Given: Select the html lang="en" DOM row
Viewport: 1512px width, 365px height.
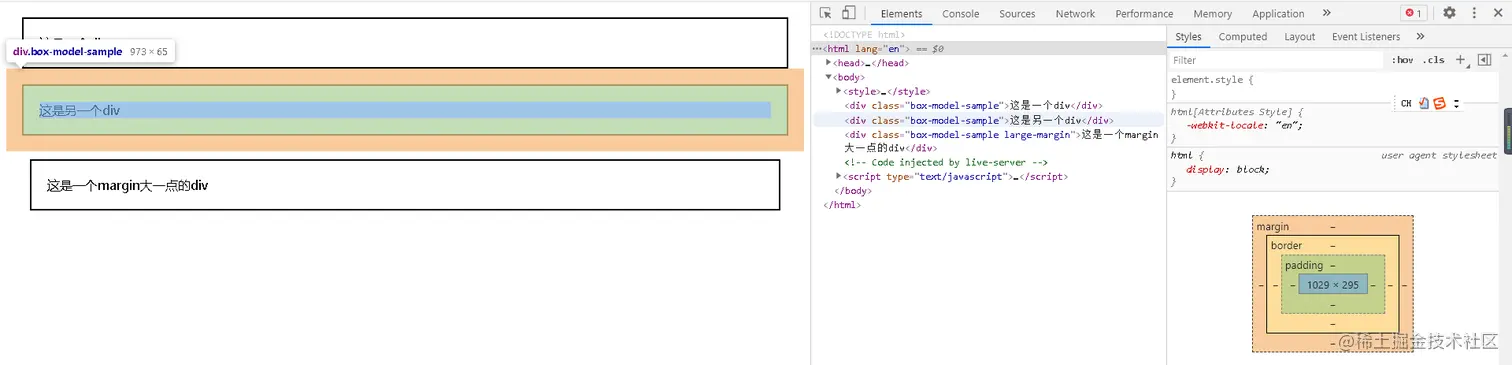Looking at the screenshot, I should [988, 48].
